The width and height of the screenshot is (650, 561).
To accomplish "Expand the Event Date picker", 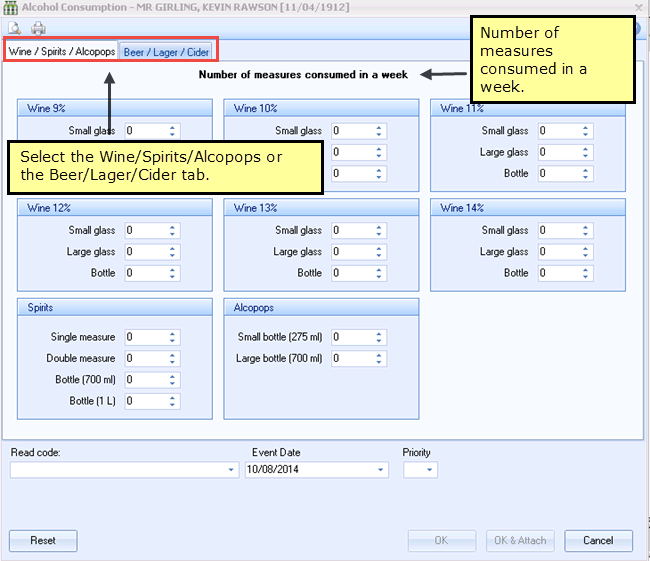I will pos(381,470).
